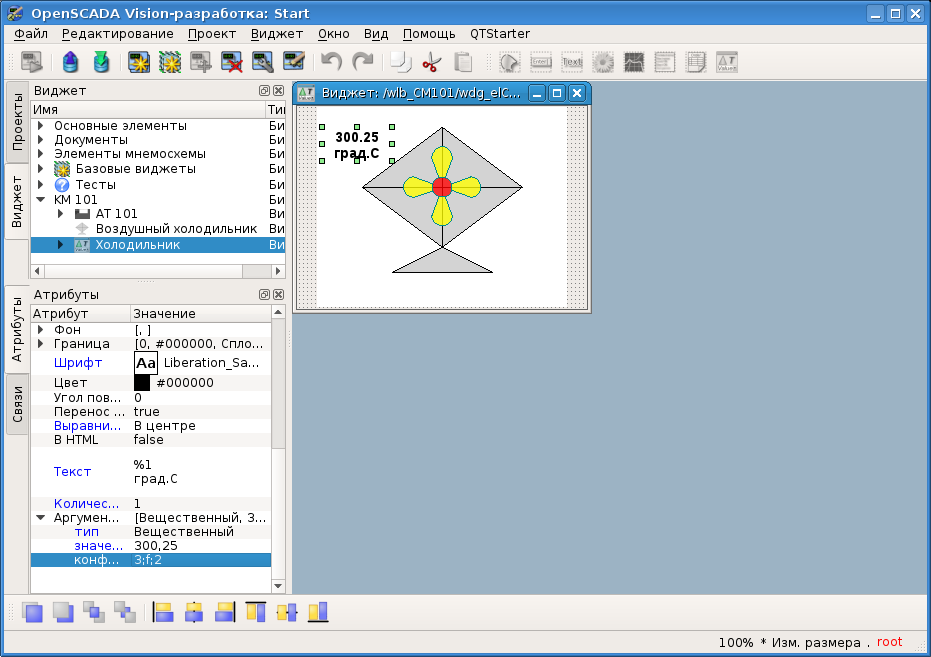
Task: Click the black Цвет color swatch
Action: [142, 382]
